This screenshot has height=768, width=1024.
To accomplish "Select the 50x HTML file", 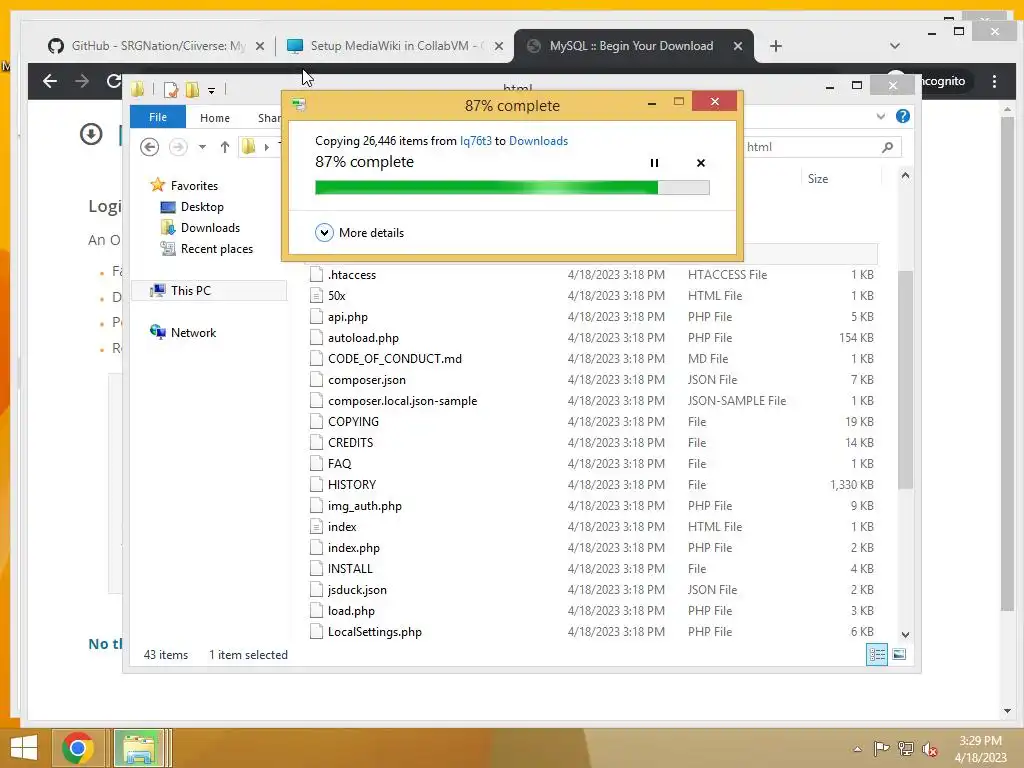I will click(x=336, y=296).
